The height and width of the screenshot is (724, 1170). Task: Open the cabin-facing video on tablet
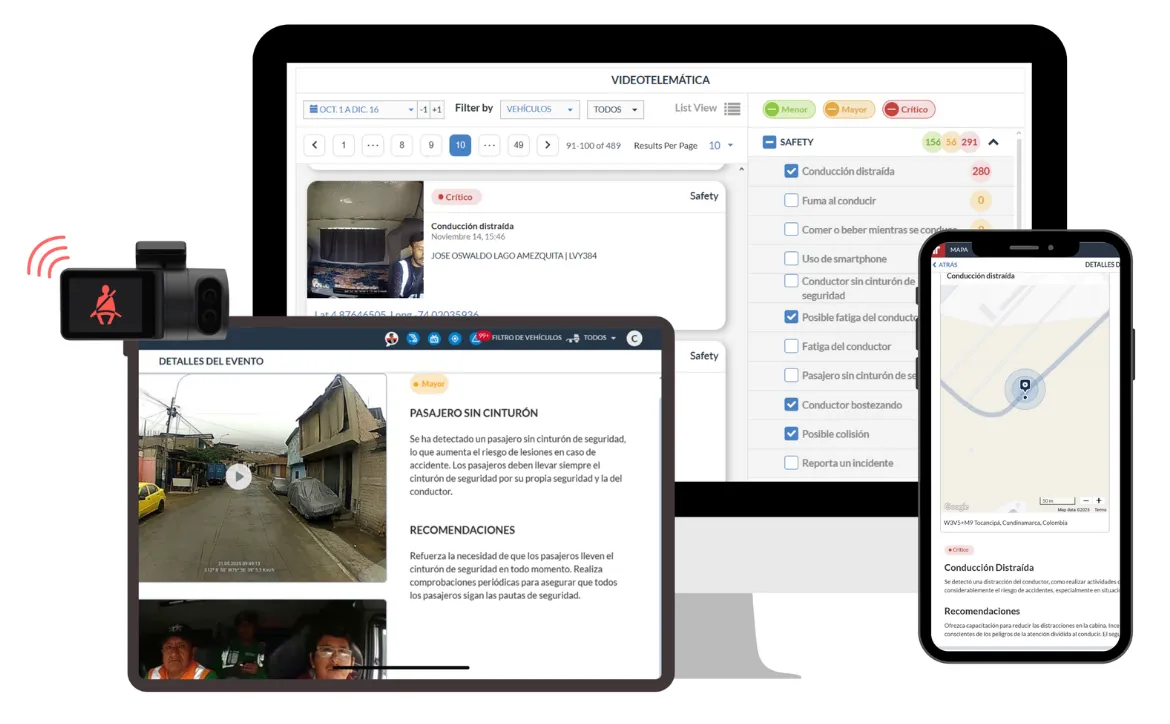263,640
